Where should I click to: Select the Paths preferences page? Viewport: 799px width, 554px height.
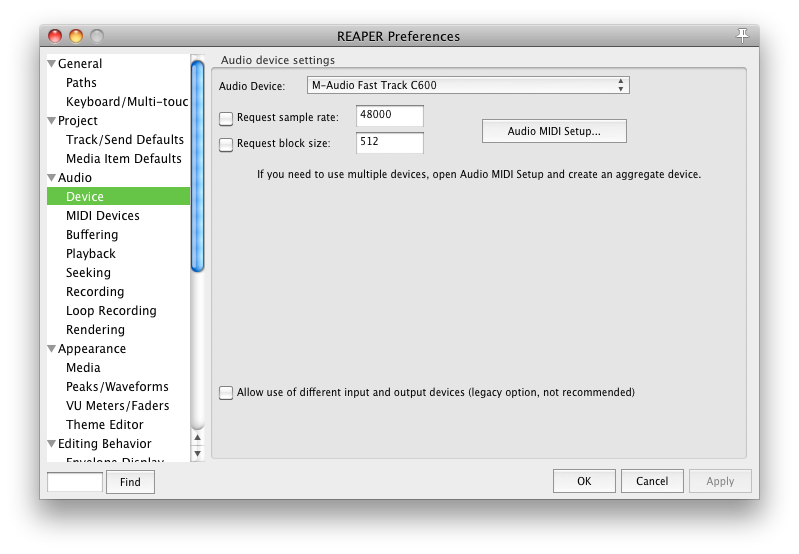tap(81, 83)
